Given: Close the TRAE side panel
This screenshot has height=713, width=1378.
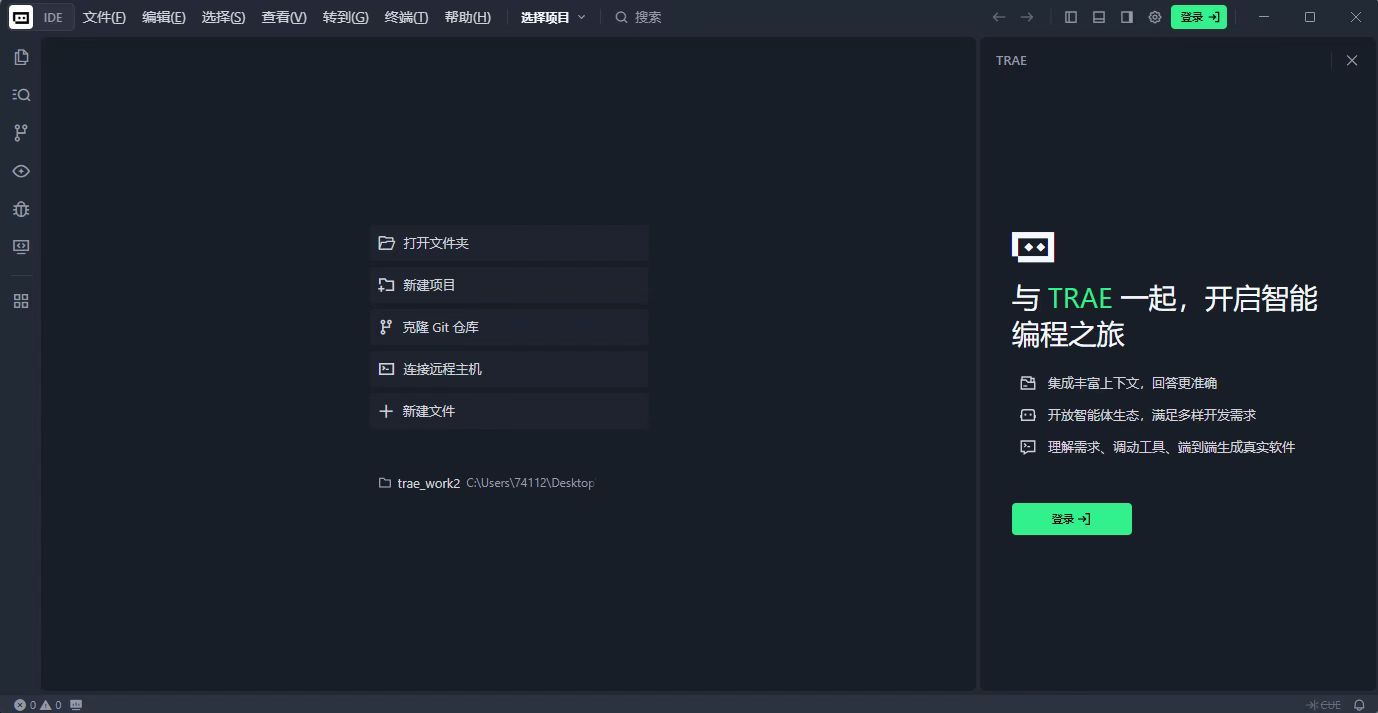Looking at the screenshot, I should coord(1352,60).
